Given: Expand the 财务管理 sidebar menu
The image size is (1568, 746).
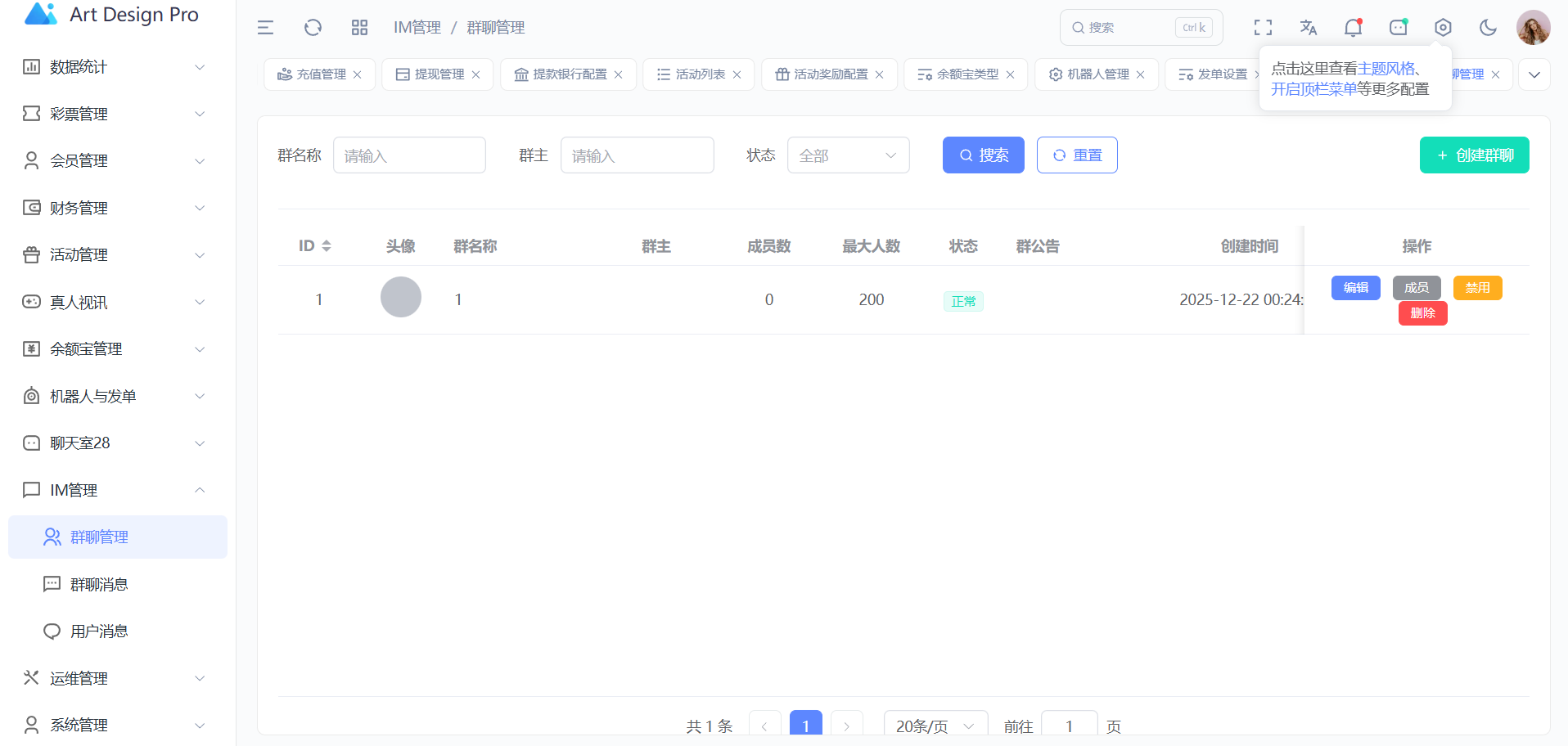Looking at the screenshot, I should (x=115, y=208).
